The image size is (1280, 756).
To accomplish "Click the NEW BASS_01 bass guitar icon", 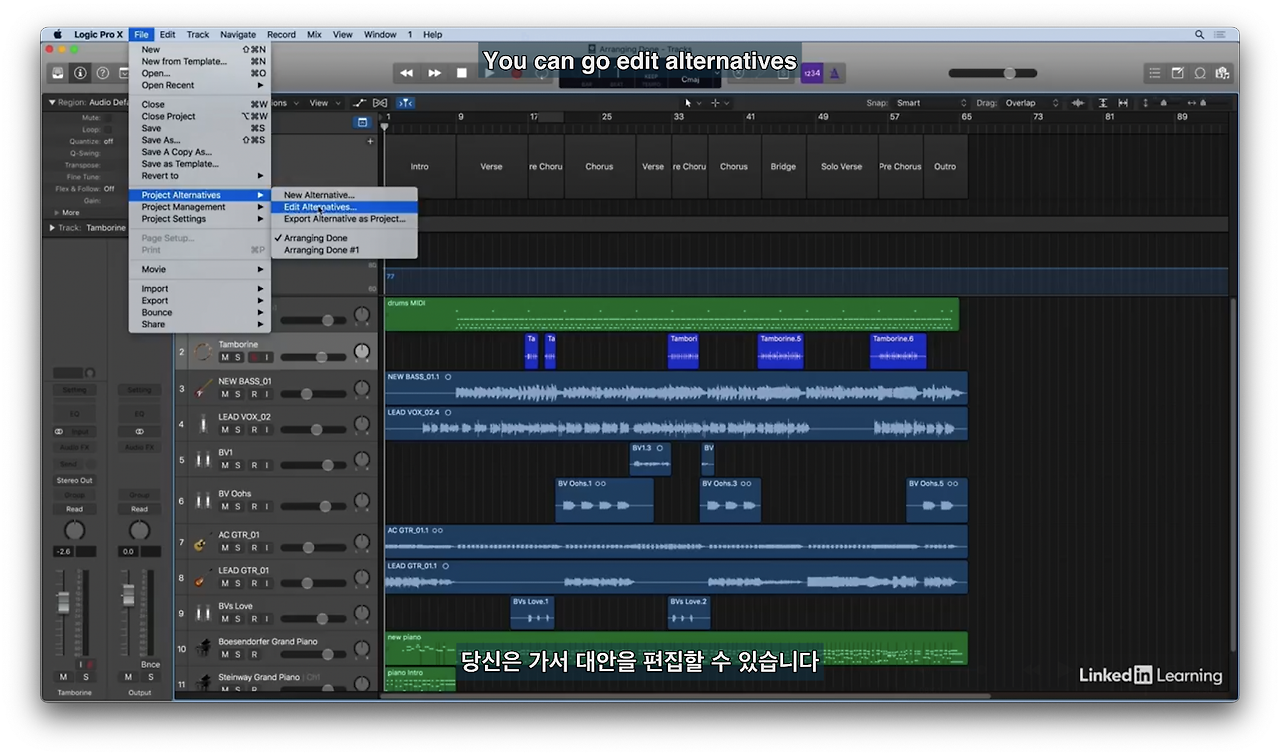I will tap(203, 387).
